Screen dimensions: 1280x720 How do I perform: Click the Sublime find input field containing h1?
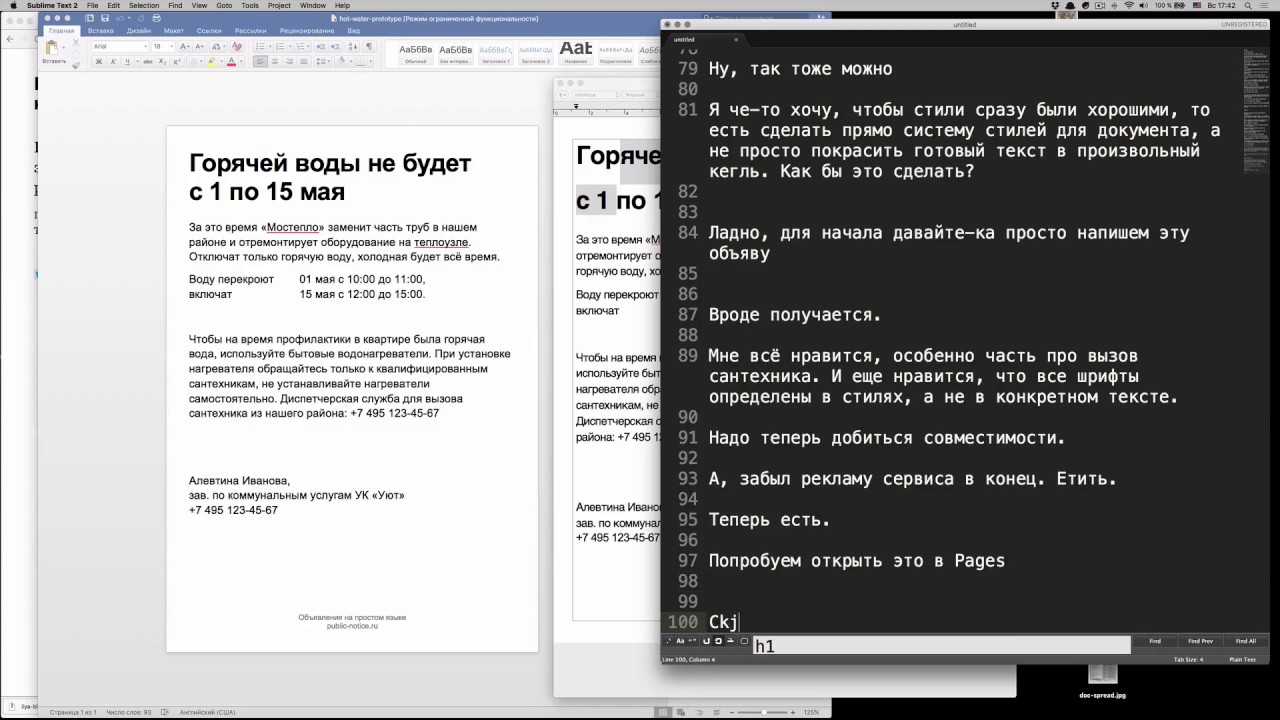(x=941, y=646)
